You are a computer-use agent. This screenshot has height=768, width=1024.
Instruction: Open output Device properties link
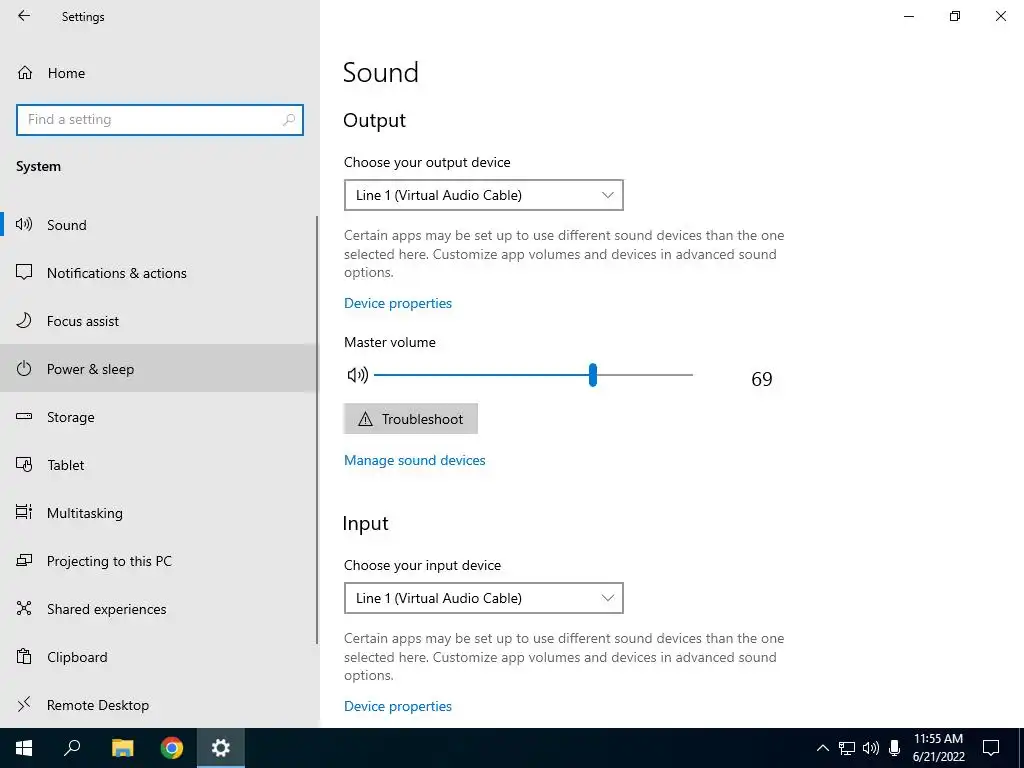point(398,303)
